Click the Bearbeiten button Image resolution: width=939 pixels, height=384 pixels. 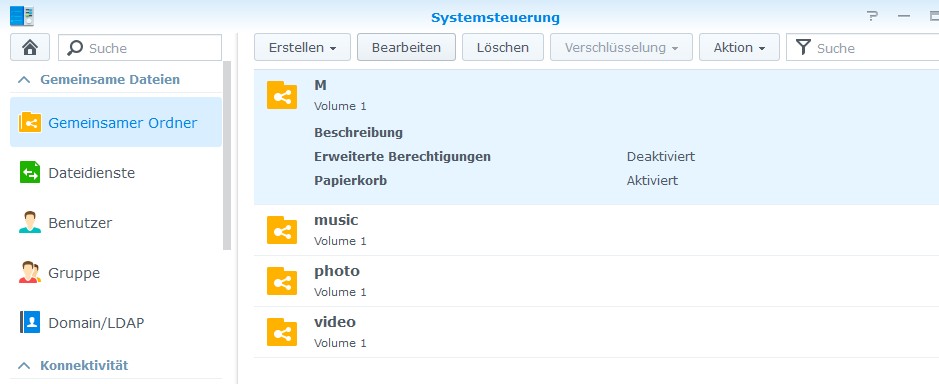406,47
